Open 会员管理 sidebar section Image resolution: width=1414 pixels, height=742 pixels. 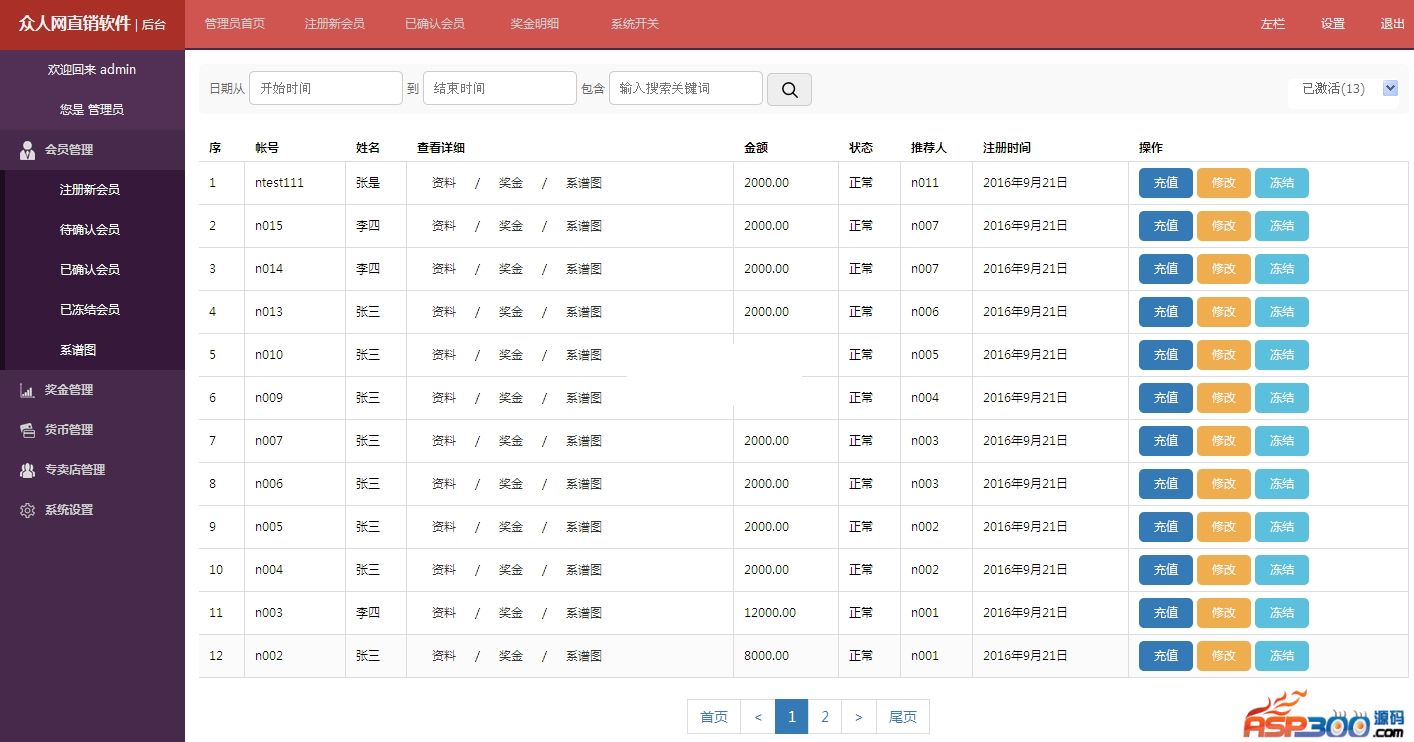click(x=68, y=150)
